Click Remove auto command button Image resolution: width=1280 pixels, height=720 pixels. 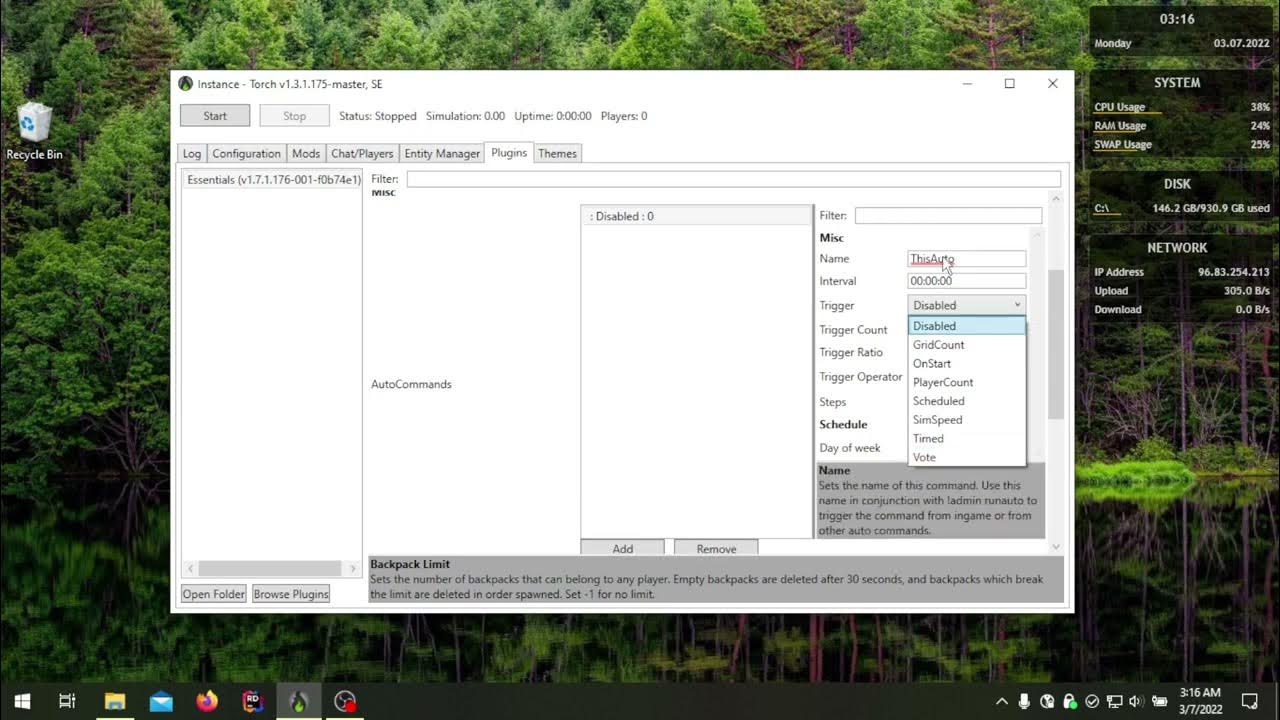(716, 548)
